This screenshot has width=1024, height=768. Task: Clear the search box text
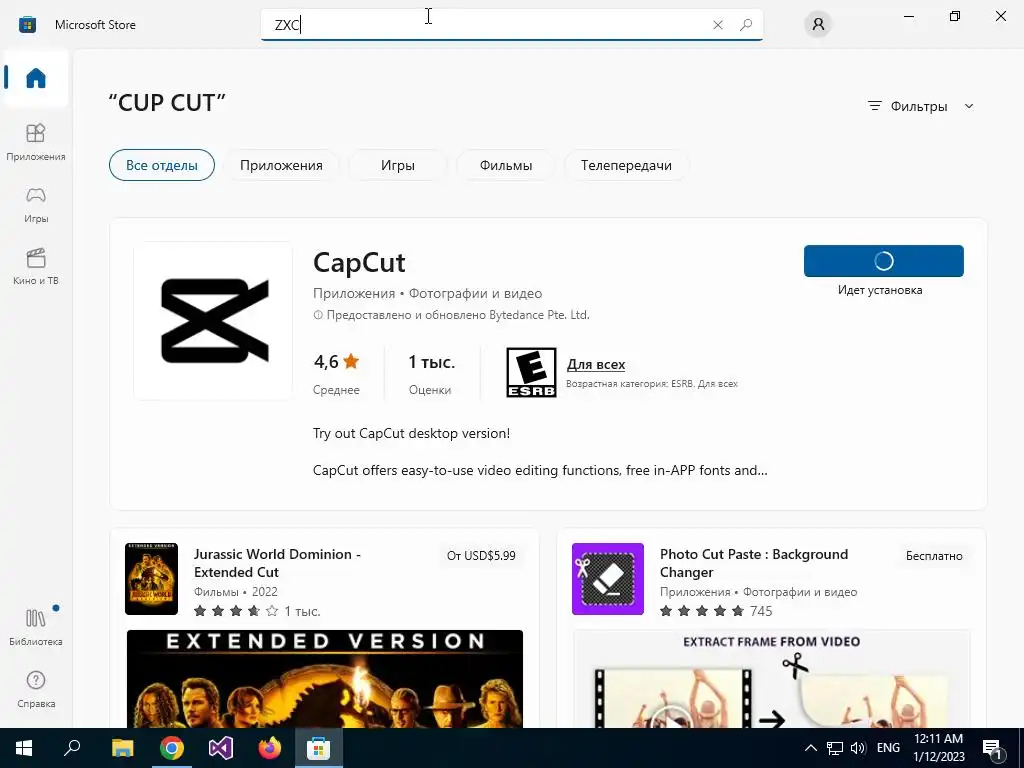(718, 25)
